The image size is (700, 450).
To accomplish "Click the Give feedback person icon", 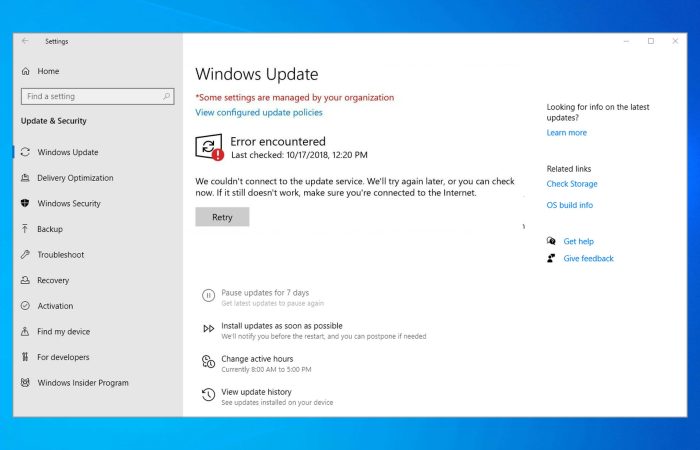I will [x=551, y=258].
